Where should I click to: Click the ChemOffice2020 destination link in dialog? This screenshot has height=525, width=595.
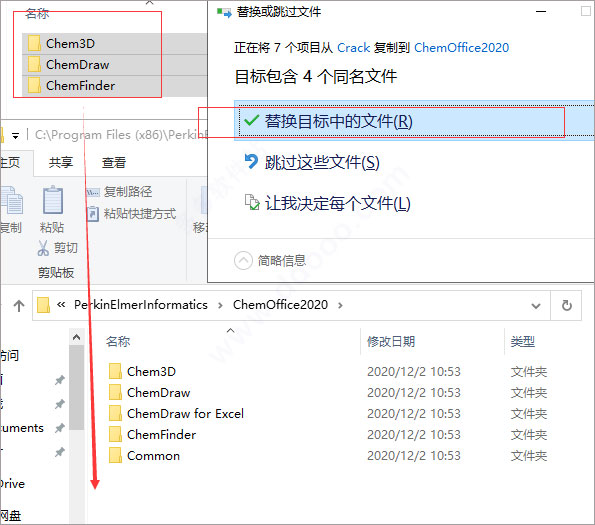coord(461,48)
